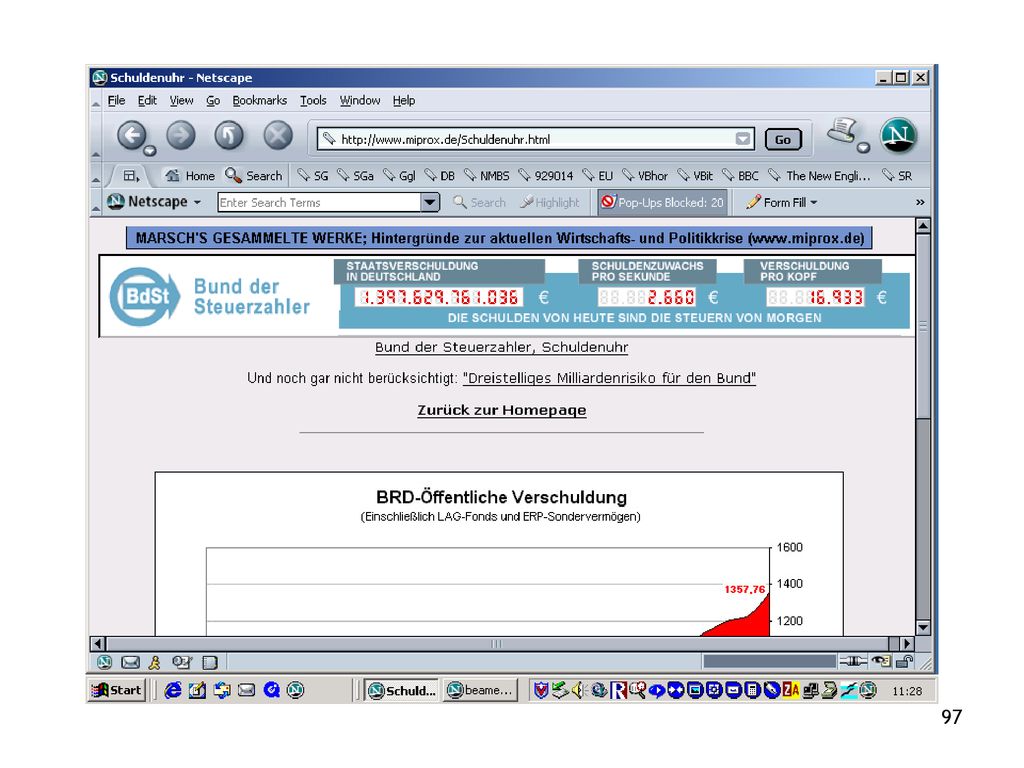This screenshot has width=1024, height=768.
Task: Click the Highlight button in the search toolbar
Action: tap(550, 202)
